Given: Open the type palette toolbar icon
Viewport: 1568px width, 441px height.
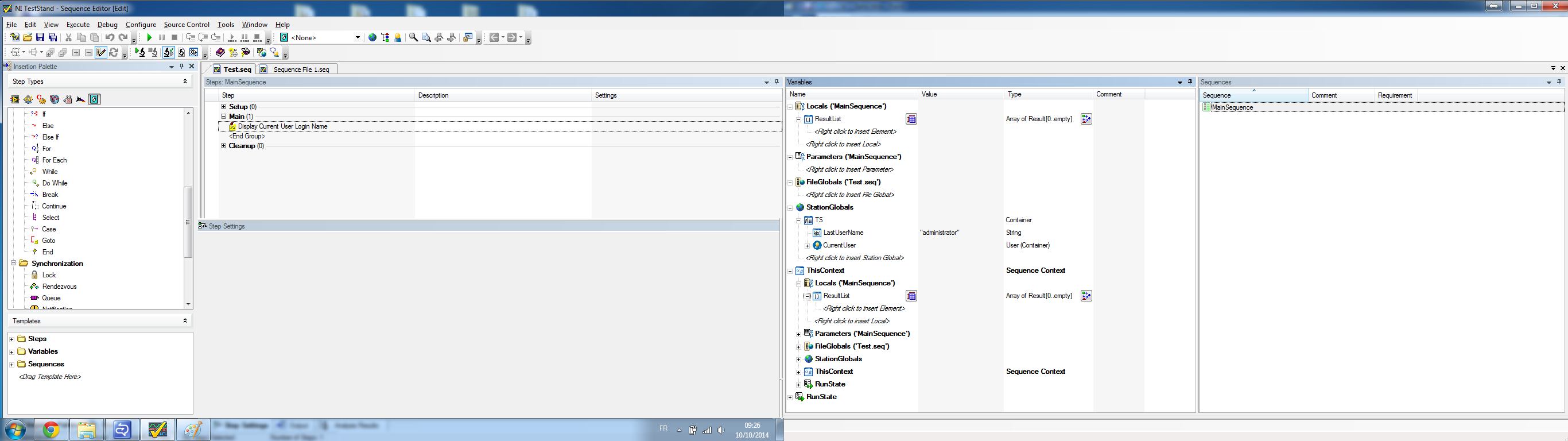Looking at the screenshot, I should click(385, 38).
